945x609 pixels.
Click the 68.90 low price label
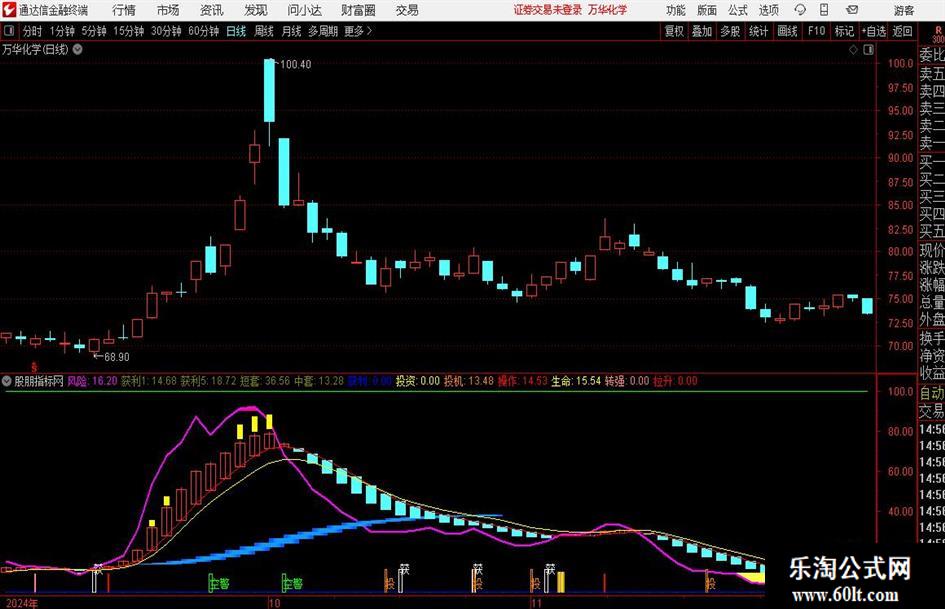click(117, 357)
